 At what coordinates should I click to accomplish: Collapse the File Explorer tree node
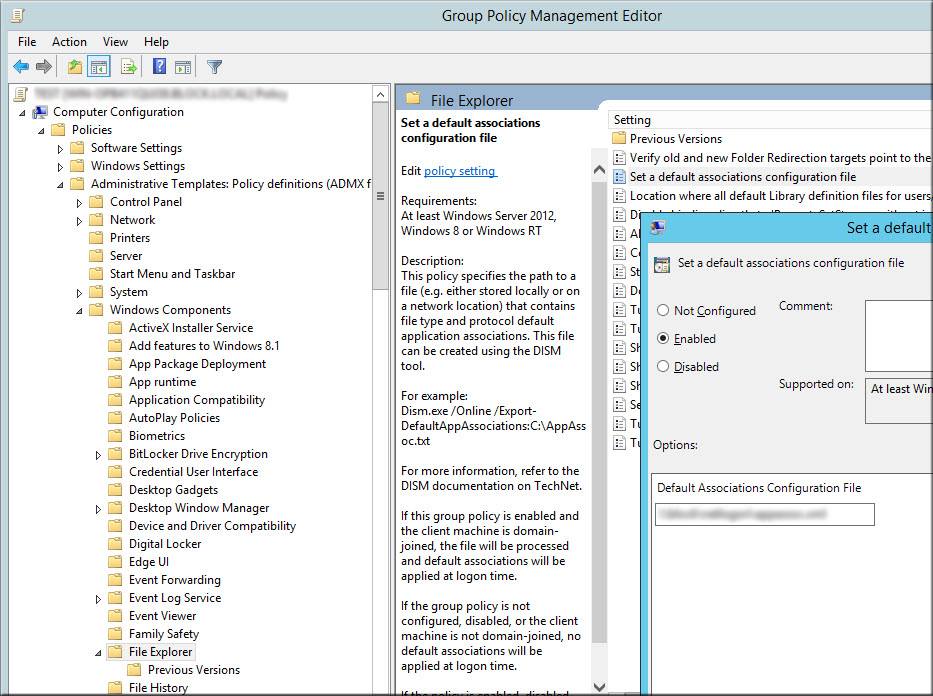98,653
